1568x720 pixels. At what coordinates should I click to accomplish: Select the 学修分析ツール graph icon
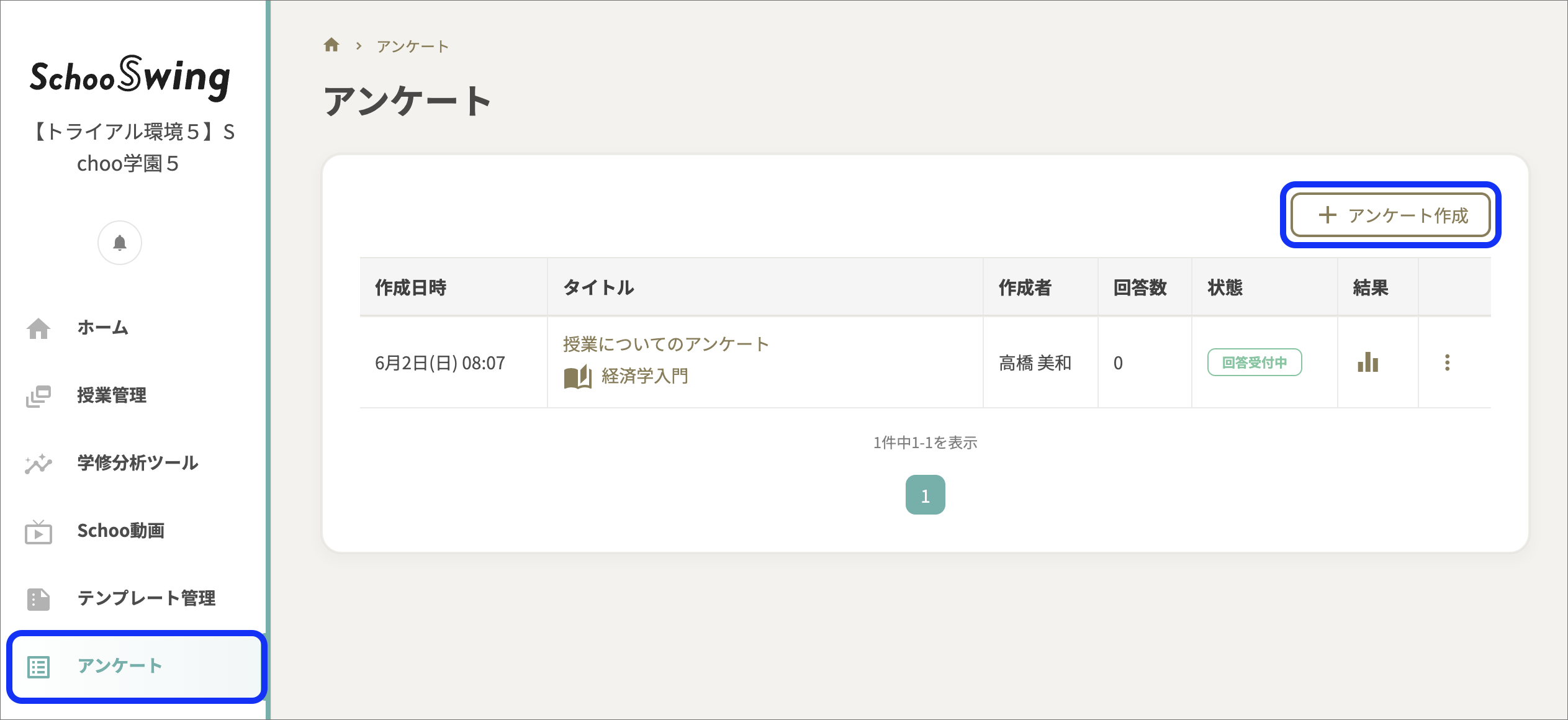(x=38, y=463)
